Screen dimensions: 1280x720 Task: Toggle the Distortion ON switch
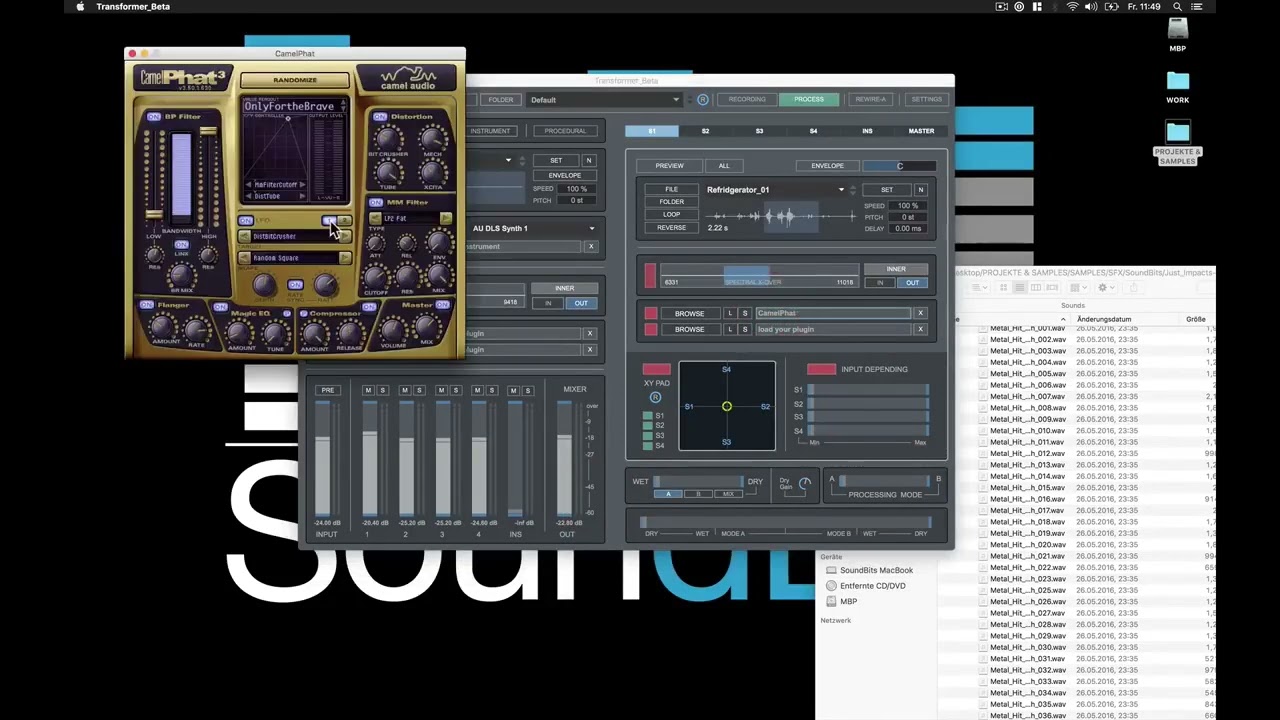(x=380, y=117)
